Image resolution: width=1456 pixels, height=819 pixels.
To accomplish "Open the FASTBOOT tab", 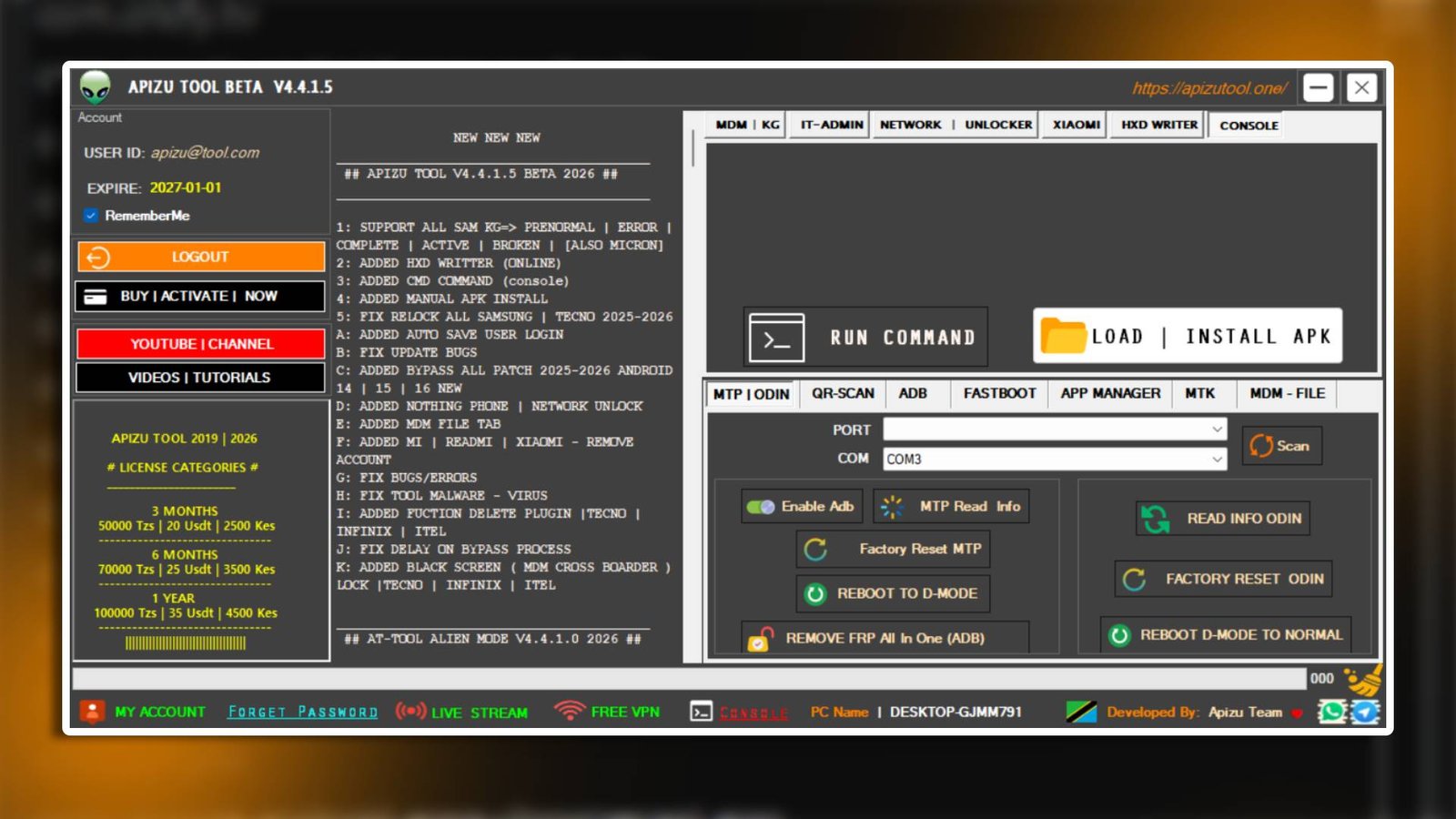I will (x=998, y=393).
